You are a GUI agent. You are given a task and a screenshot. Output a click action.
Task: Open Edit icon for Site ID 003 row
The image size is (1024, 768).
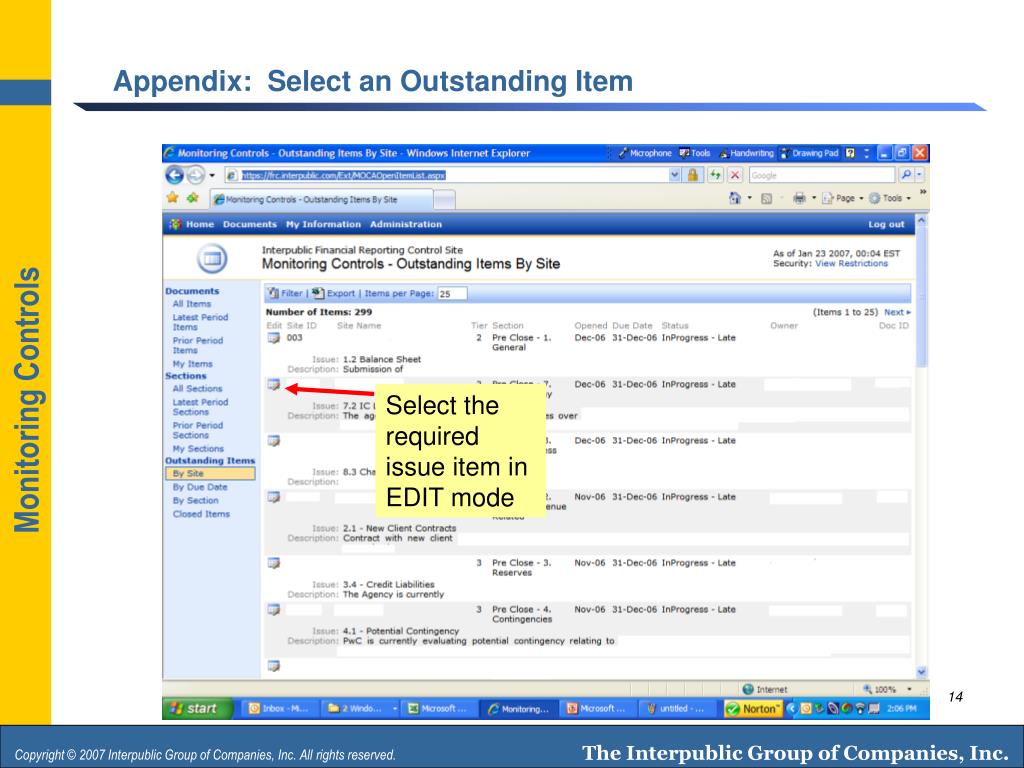[274, 338]
